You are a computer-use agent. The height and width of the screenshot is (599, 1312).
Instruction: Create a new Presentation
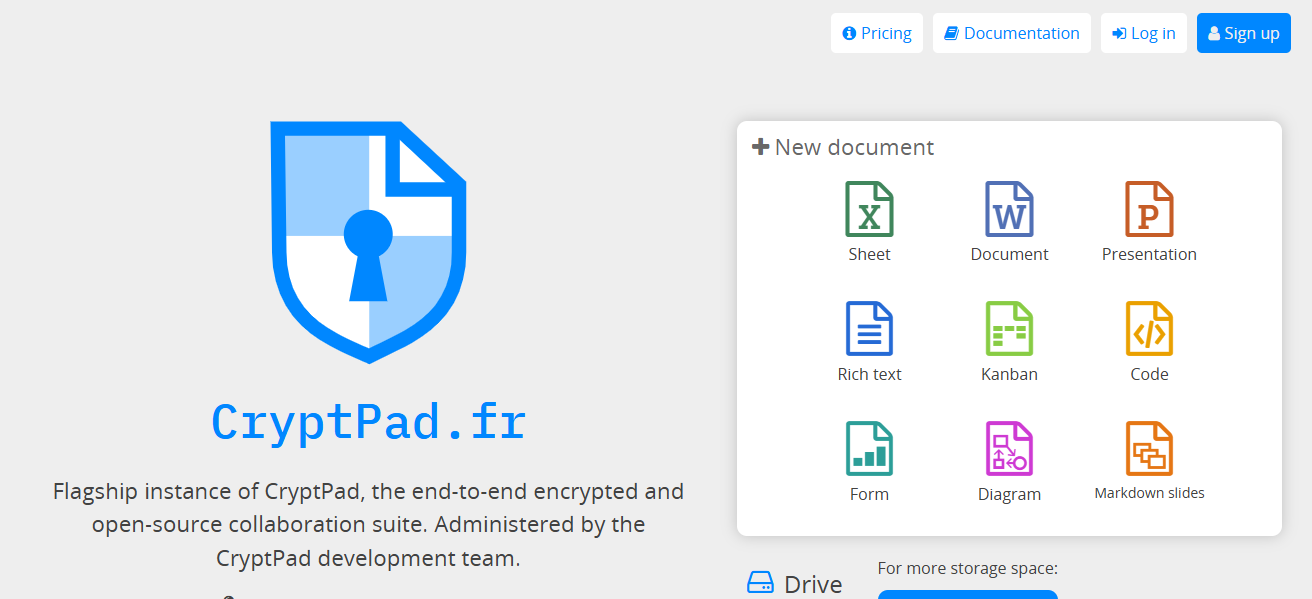pos(1149,222)
